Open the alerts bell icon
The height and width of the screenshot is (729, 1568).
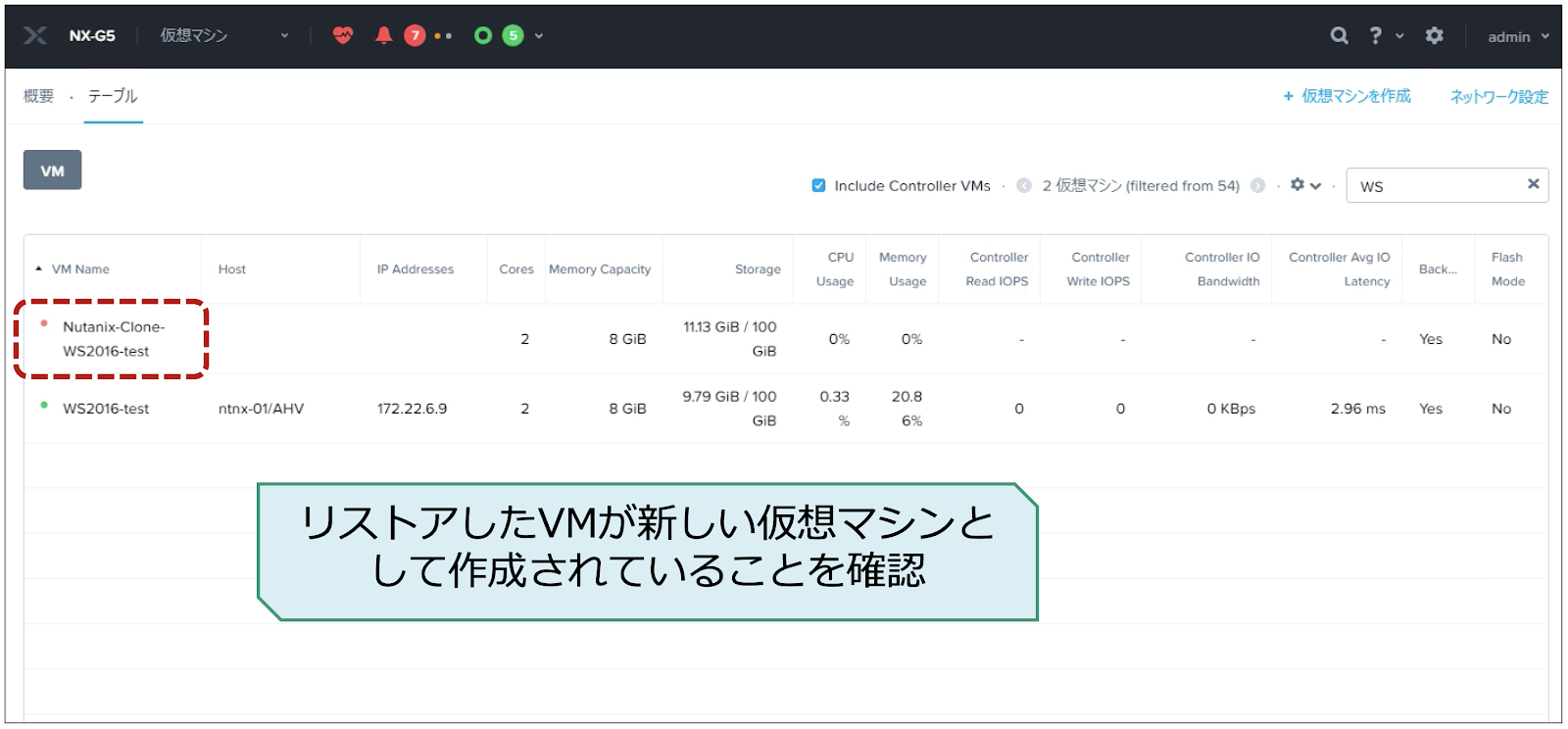(384, 35)
